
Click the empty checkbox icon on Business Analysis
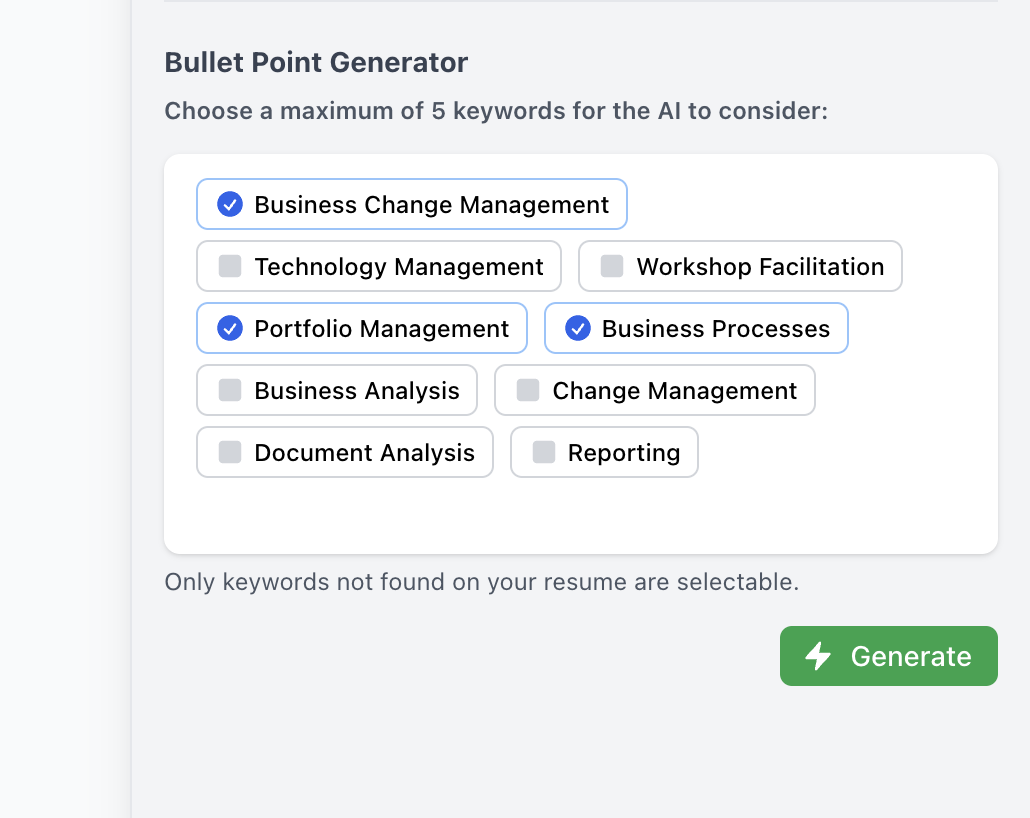point(228,390)
